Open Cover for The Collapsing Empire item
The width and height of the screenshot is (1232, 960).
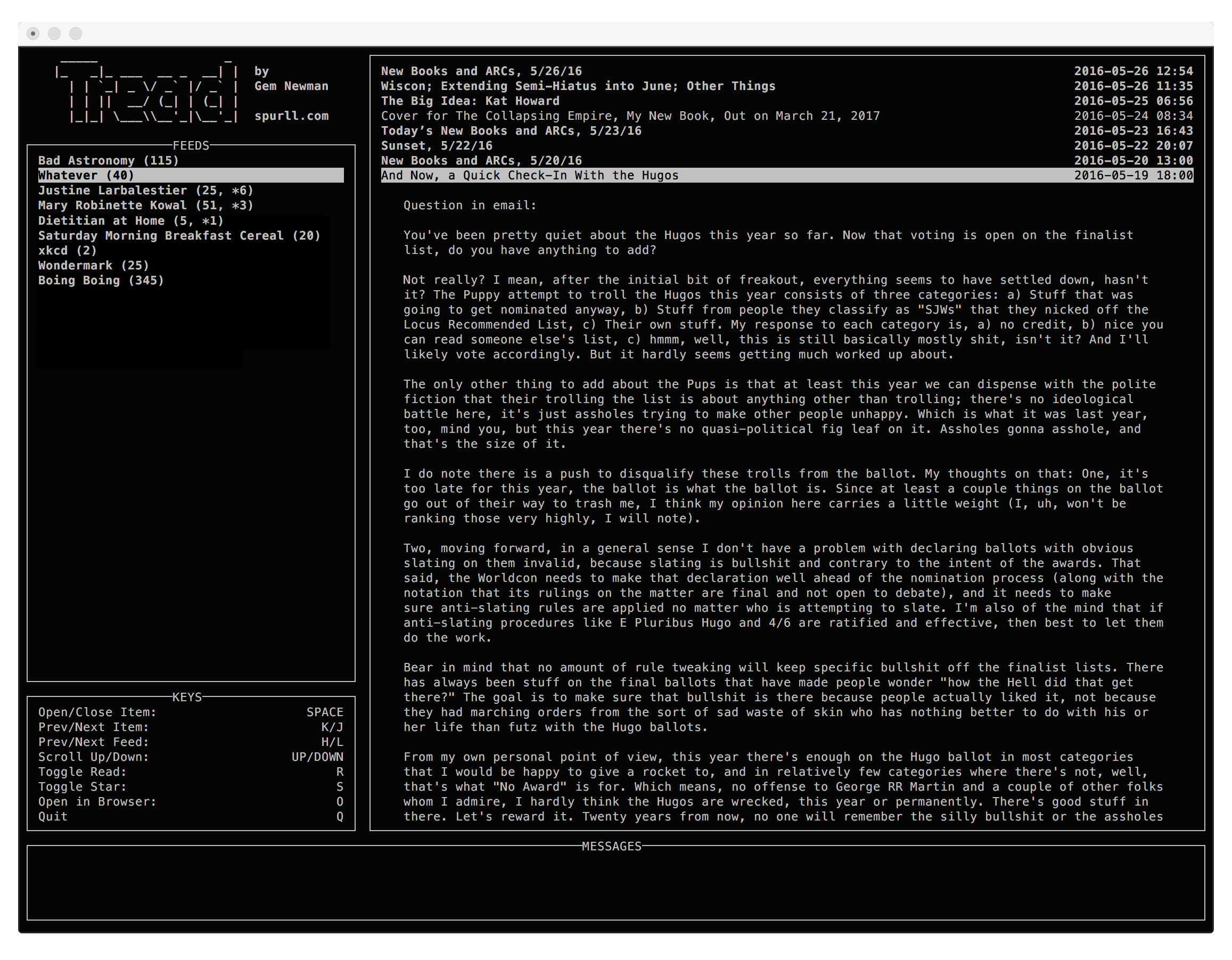click(x=787, y=116)
